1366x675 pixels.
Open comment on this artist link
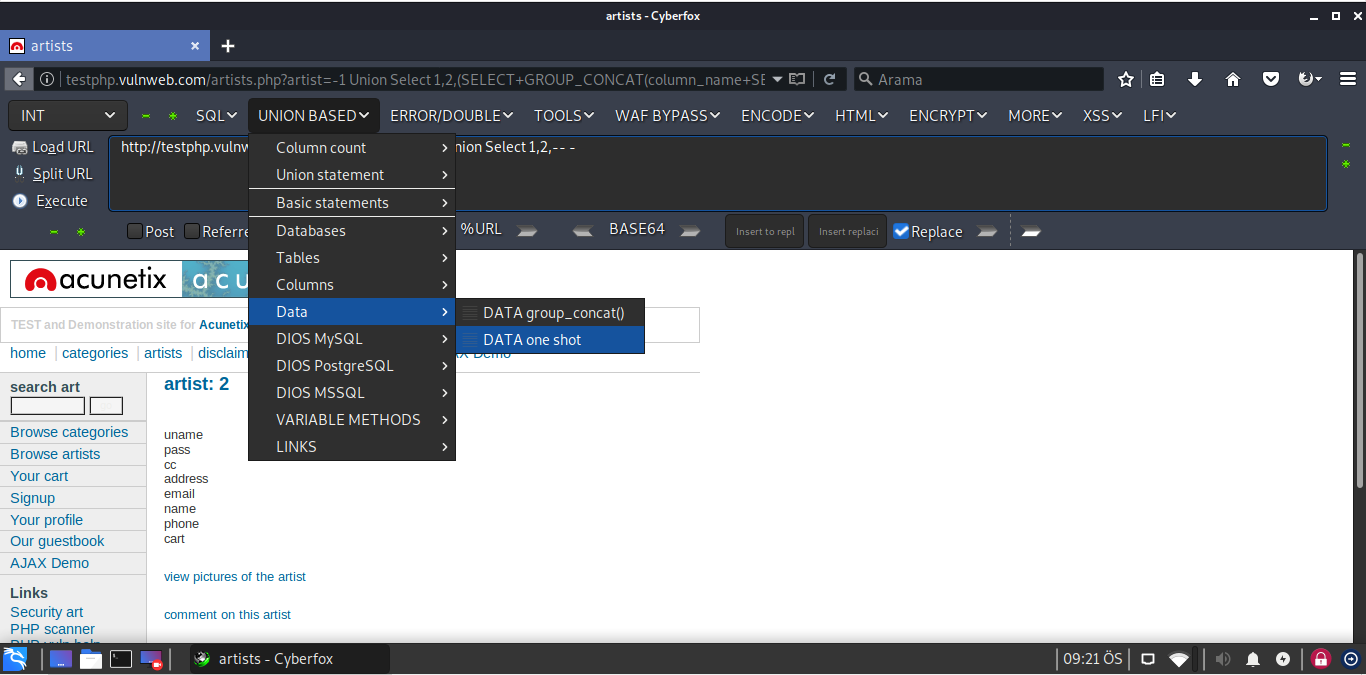point(227,615)
